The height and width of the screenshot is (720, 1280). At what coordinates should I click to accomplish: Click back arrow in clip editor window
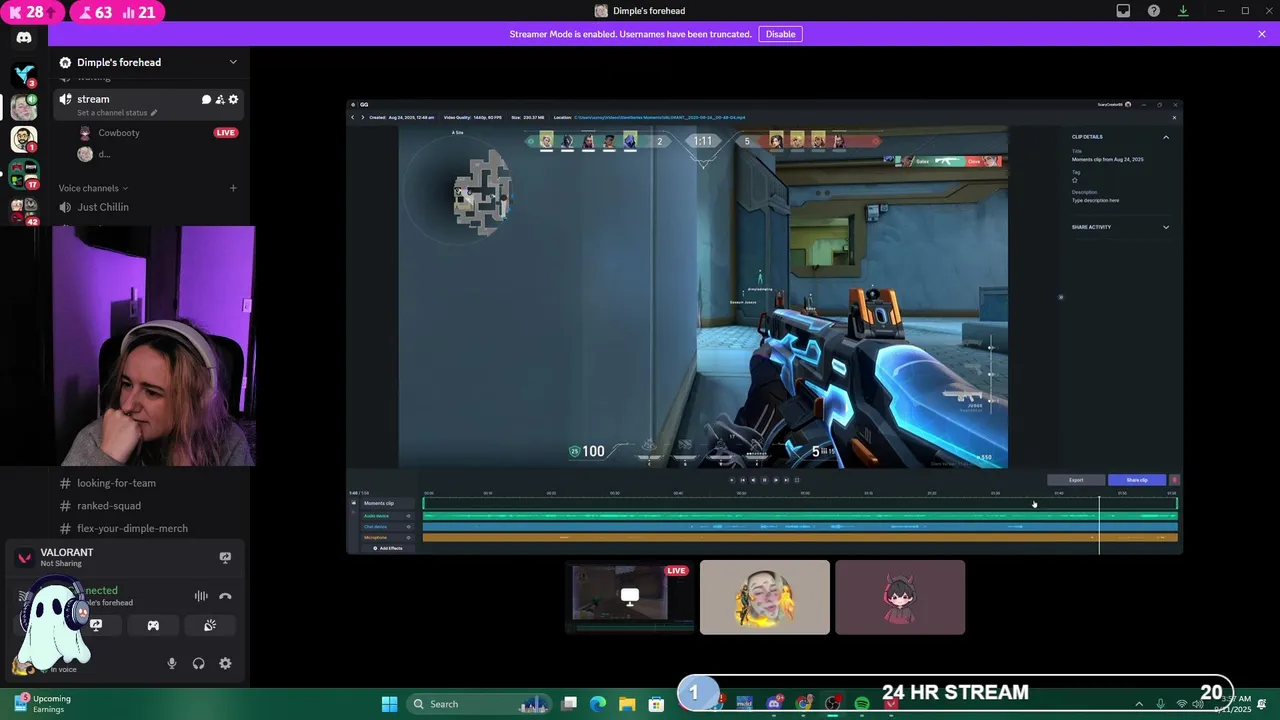352,117
